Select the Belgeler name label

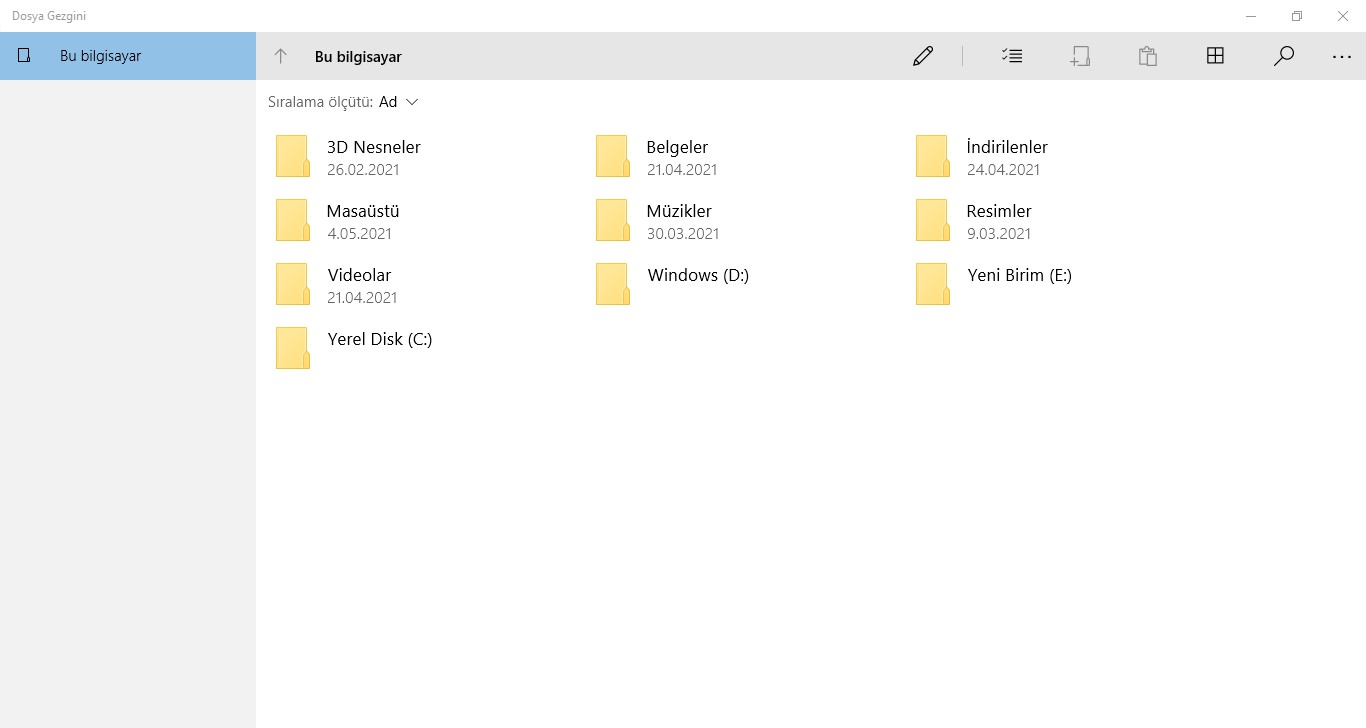pyautogui.click(x=677, y=147)
